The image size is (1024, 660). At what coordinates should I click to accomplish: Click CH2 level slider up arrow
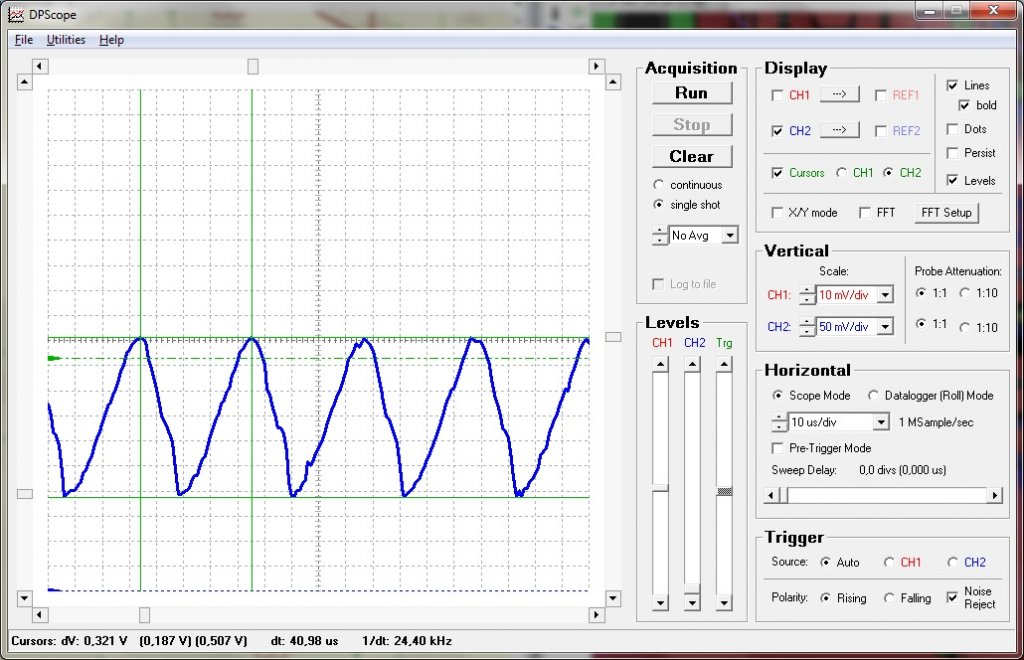pyautogui.click(x=692, y=364)
